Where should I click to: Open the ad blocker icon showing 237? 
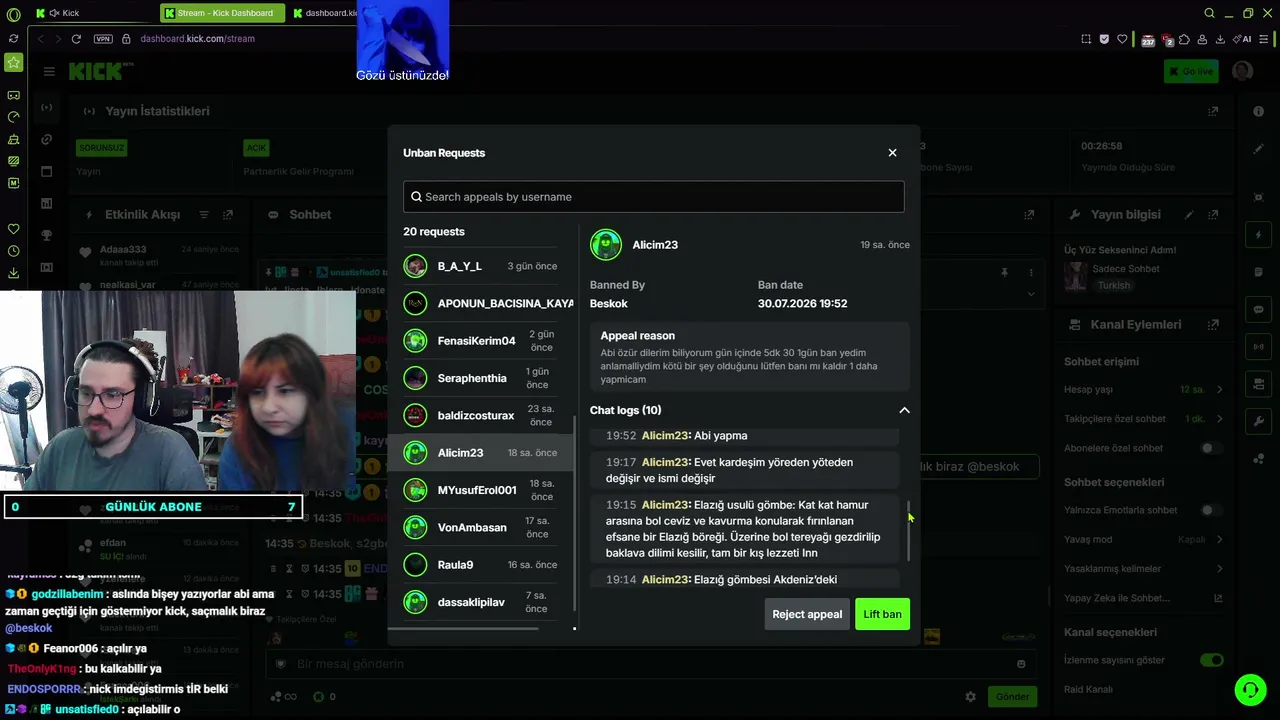coord(1148,40)
